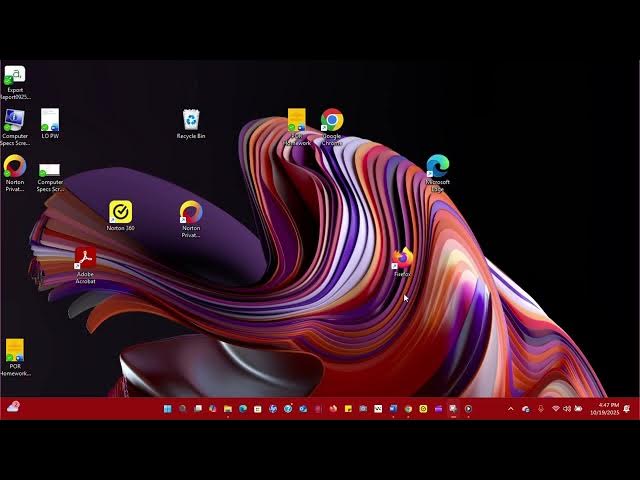Open the weather widget at taskbar's left

coord(13,407)
